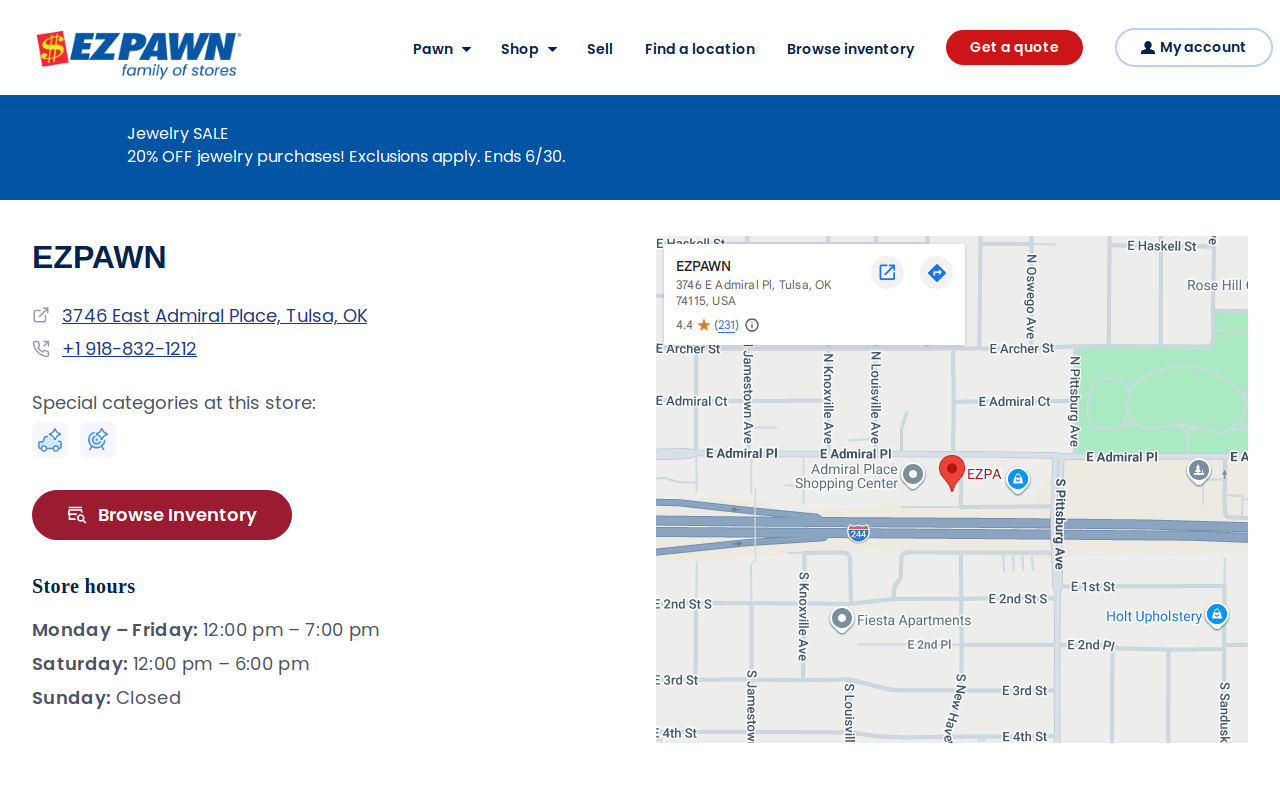
Task: Select the Admiral Place Shopping Center marker
Action: (x=913, y=475)
